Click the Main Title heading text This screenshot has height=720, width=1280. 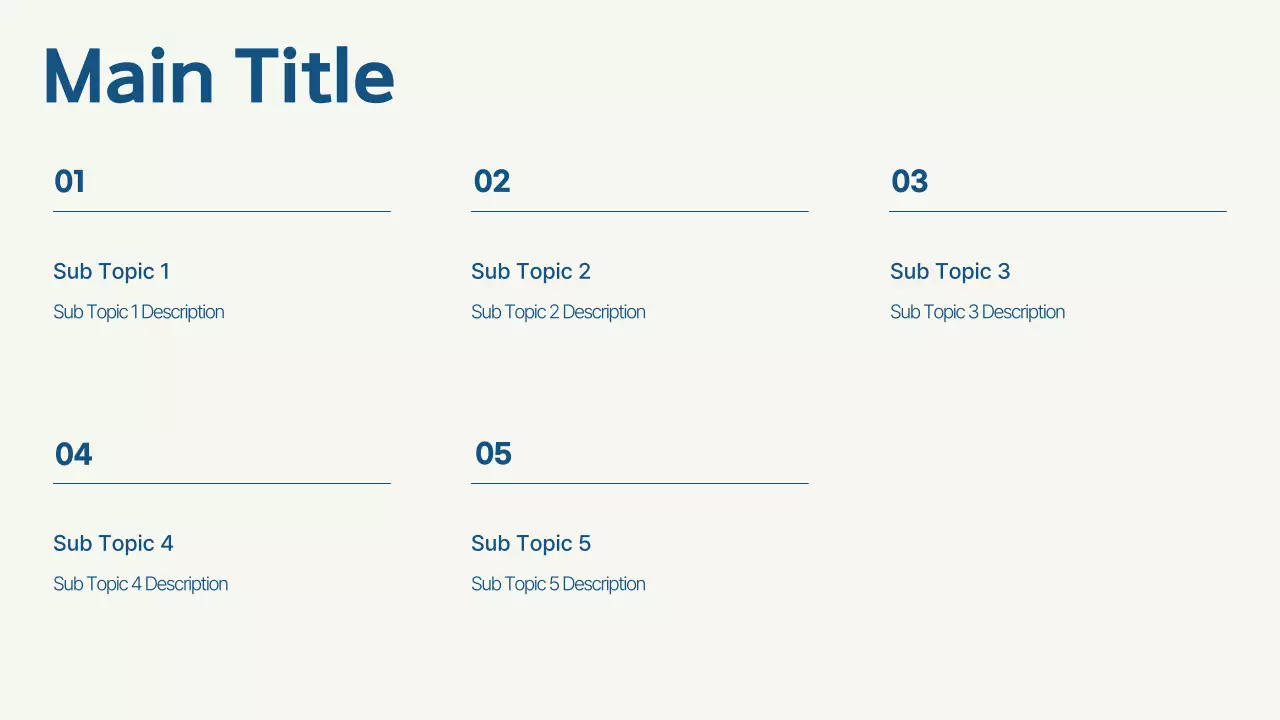click(x=219, y=77)
